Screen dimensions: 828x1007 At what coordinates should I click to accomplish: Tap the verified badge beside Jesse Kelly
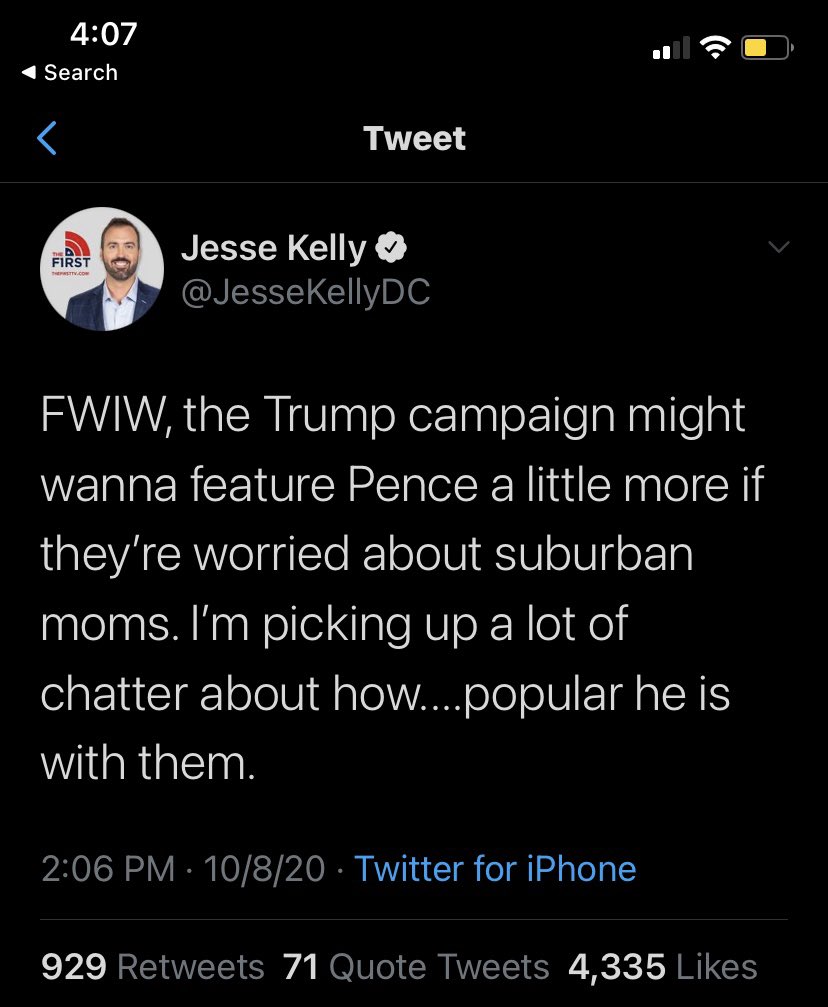tap(391, 248)
